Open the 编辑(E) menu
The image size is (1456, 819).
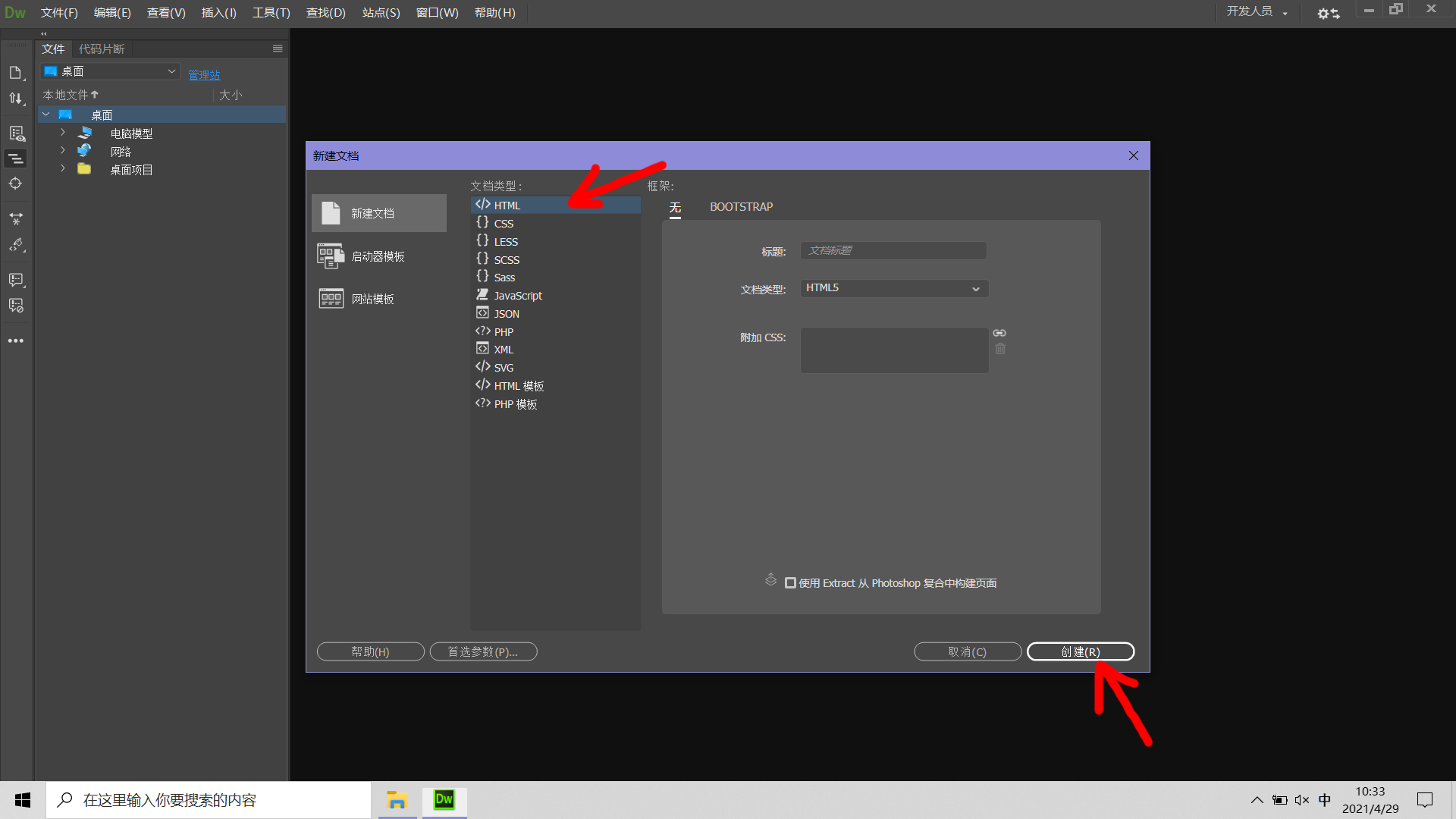(112, 13)
